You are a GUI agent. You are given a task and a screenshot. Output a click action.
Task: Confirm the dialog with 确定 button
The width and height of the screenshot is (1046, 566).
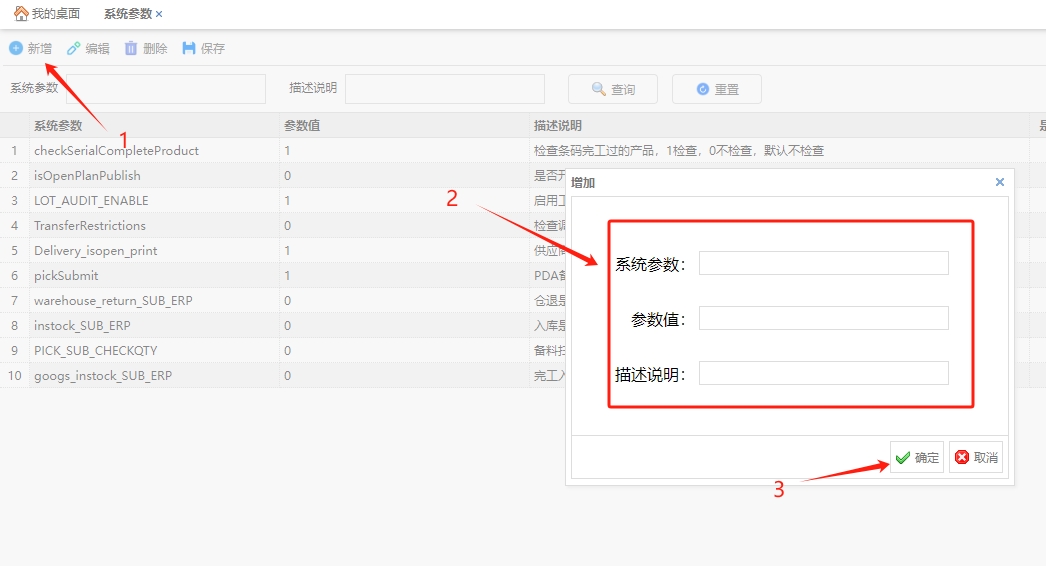(917, 457)
